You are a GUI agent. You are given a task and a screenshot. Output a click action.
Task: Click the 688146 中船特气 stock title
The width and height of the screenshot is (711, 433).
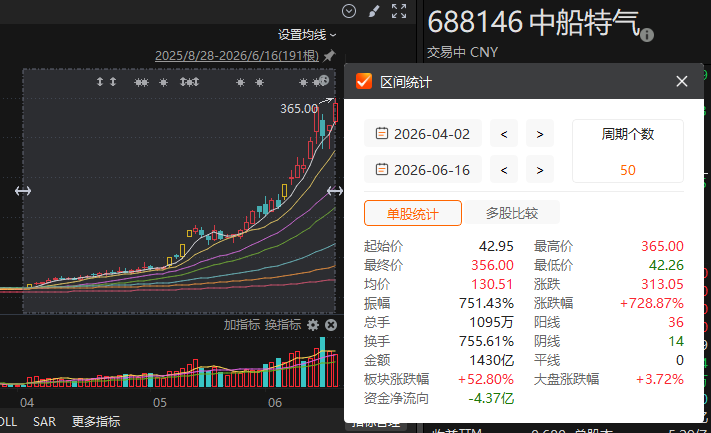(534, 22)
